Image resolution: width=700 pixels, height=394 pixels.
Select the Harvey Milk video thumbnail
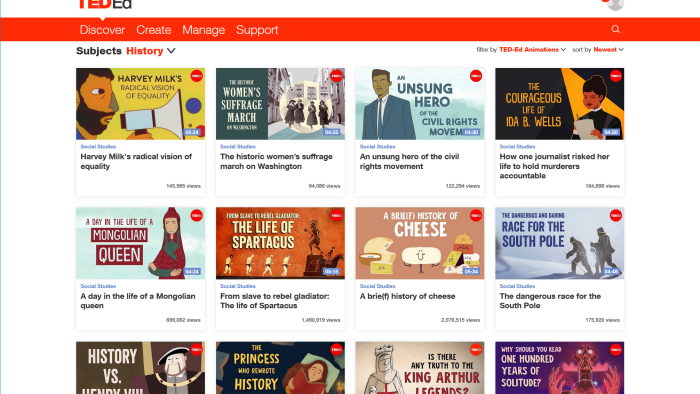pos(141,104)
